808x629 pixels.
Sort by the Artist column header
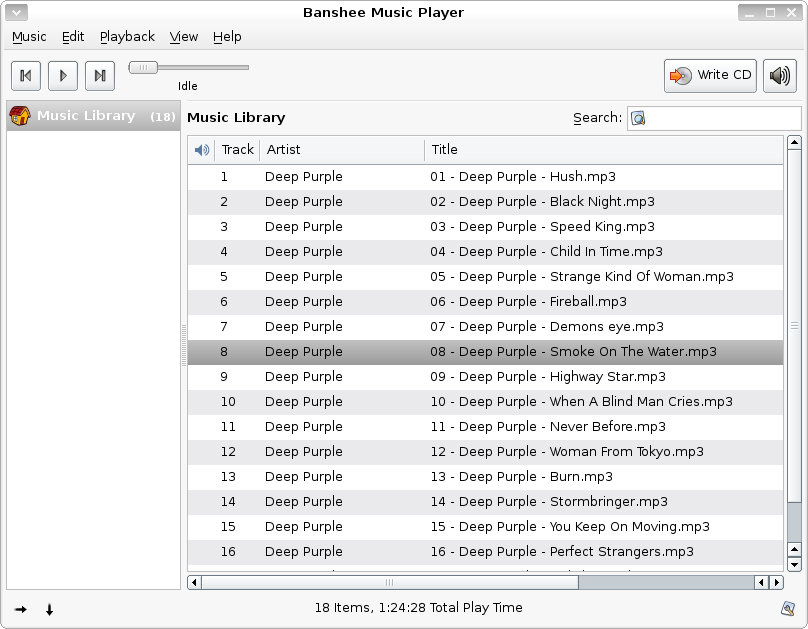[x=342, y=150]
